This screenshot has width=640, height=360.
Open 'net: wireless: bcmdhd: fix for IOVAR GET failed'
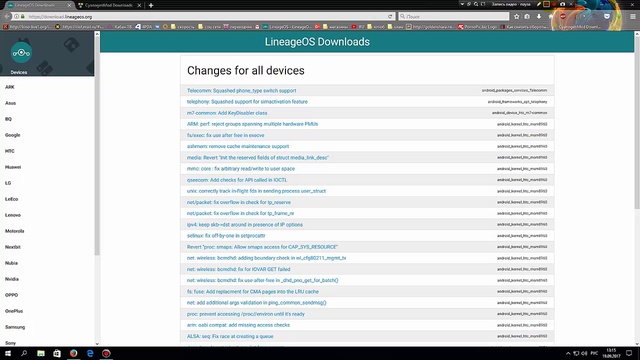pos(239,269)
